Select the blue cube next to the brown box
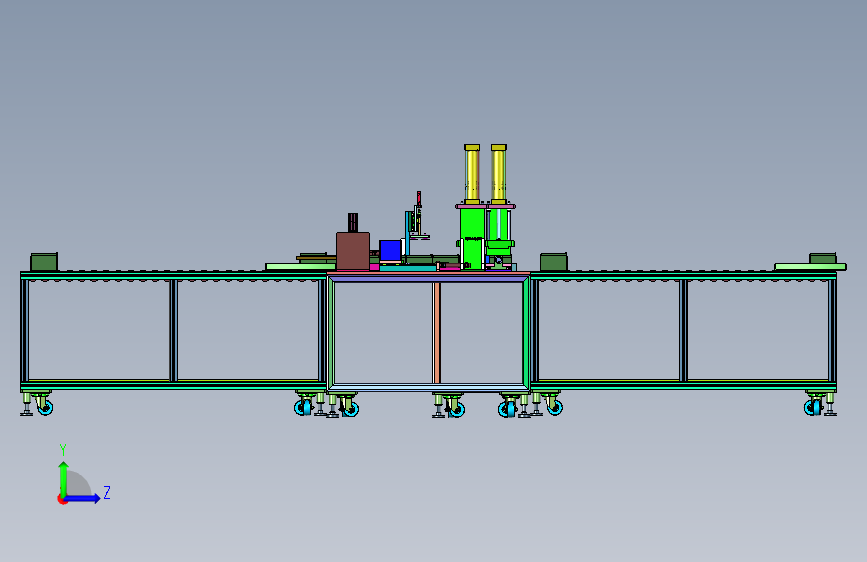867x562 pixels. (x=390, y=251)
